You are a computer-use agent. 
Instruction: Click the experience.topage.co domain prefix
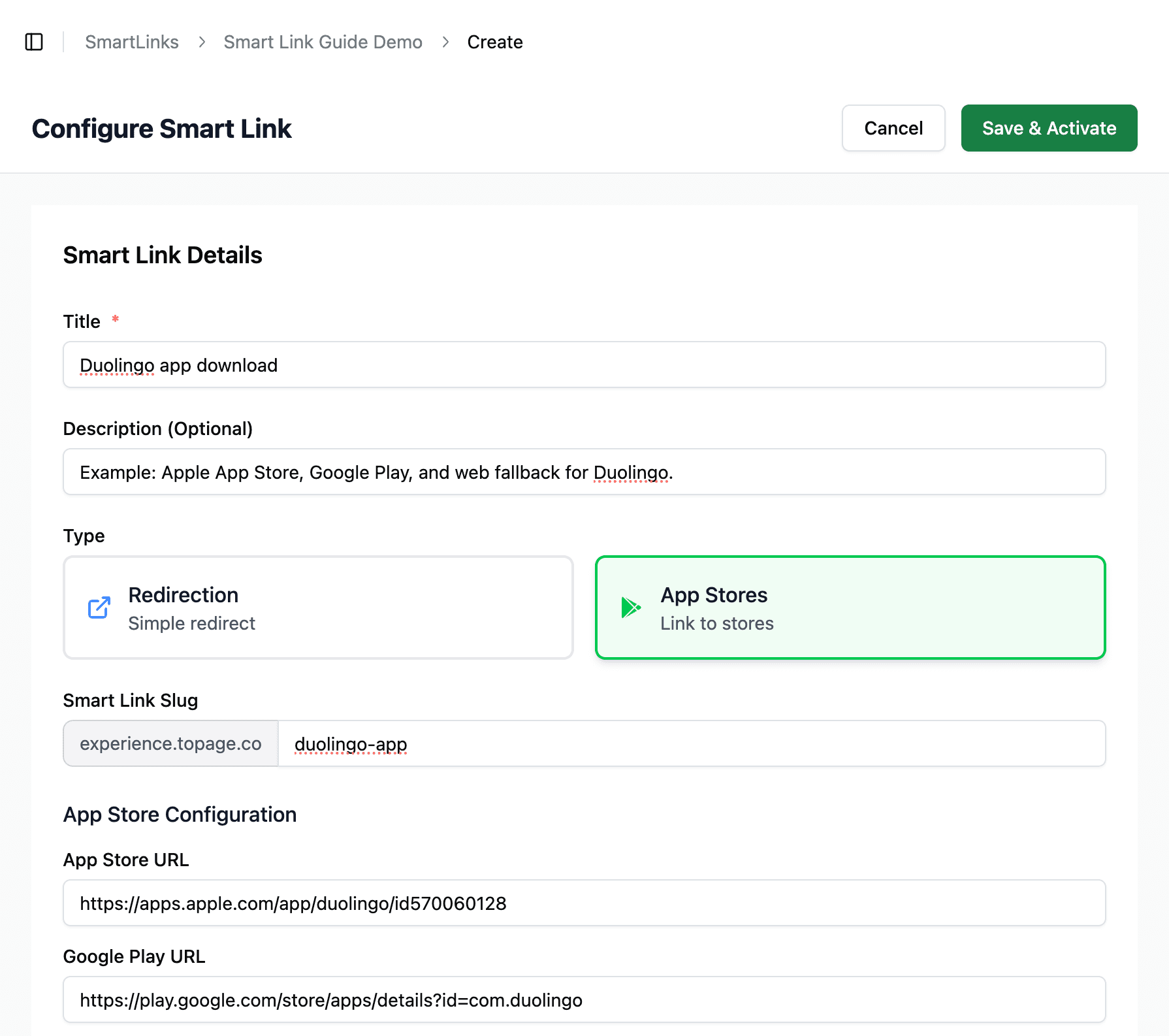coord(171,743)
